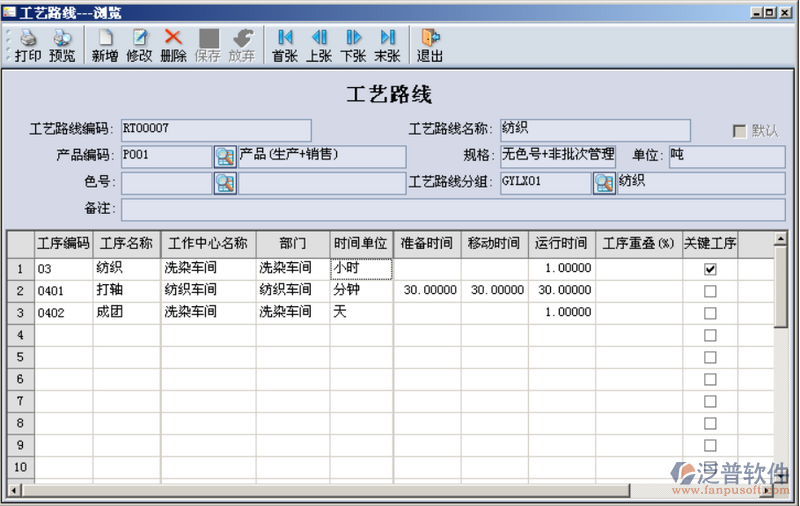This screenshot has height=506, width=800.
Task: Go to first record with 首张
Action: 285,46
